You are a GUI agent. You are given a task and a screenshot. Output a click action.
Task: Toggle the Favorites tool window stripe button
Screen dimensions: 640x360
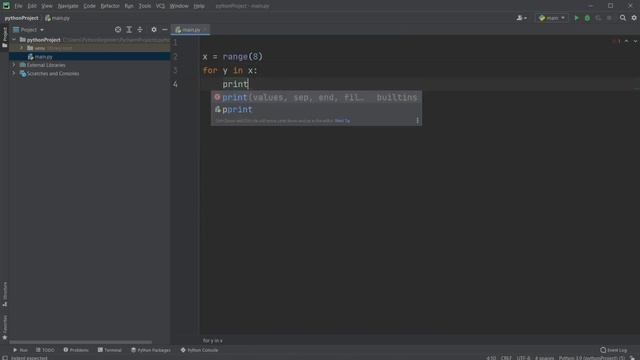pyautogui.click(x=4, y=327)
